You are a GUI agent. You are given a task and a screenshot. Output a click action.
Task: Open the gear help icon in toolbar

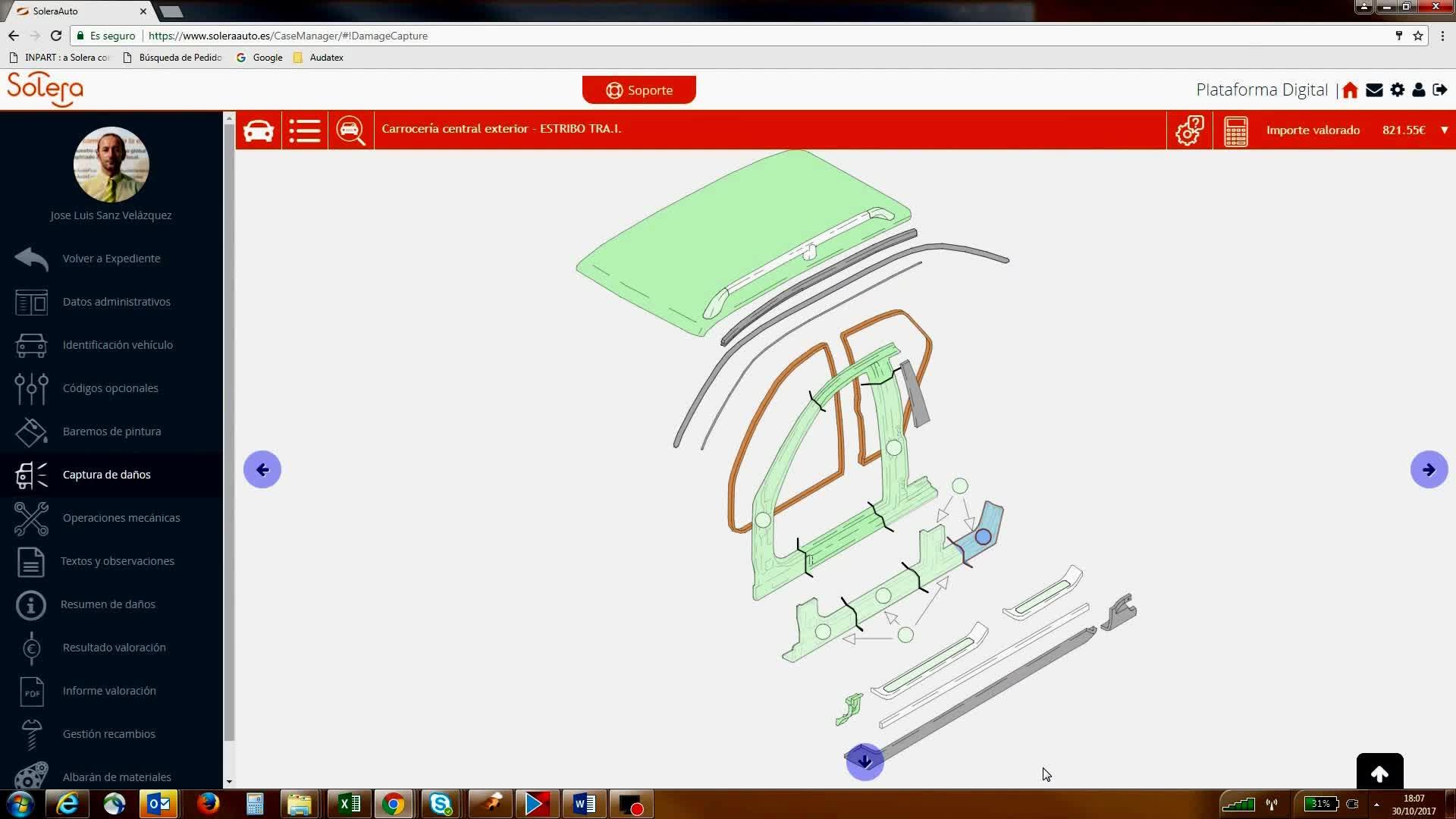click(1189, 130)
